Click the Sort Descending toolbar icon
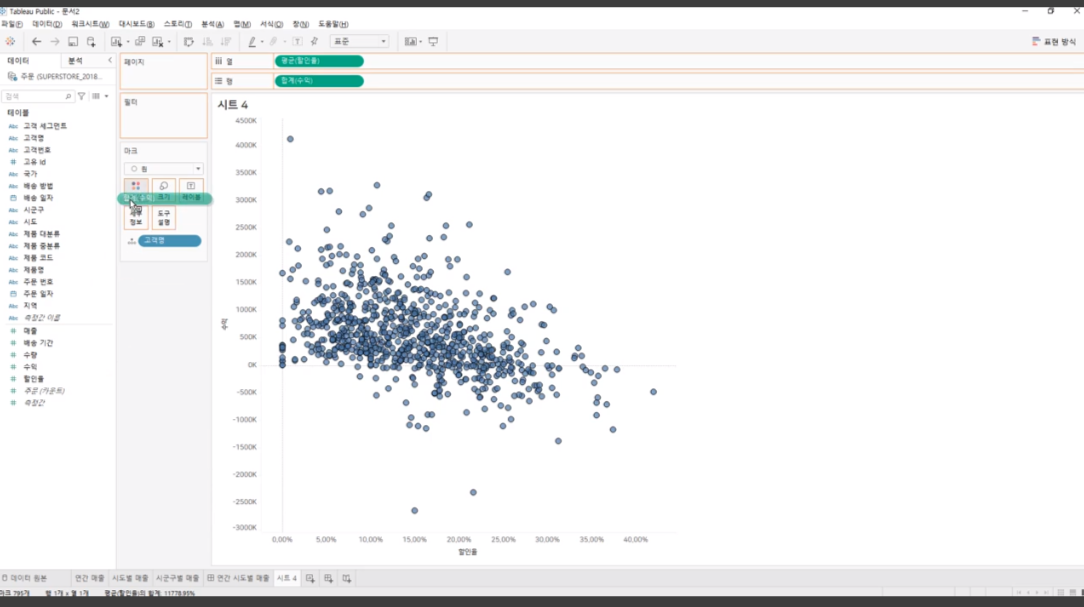Image resolution: width=1084 pixels, height=607 pixels. coord(225,41)
